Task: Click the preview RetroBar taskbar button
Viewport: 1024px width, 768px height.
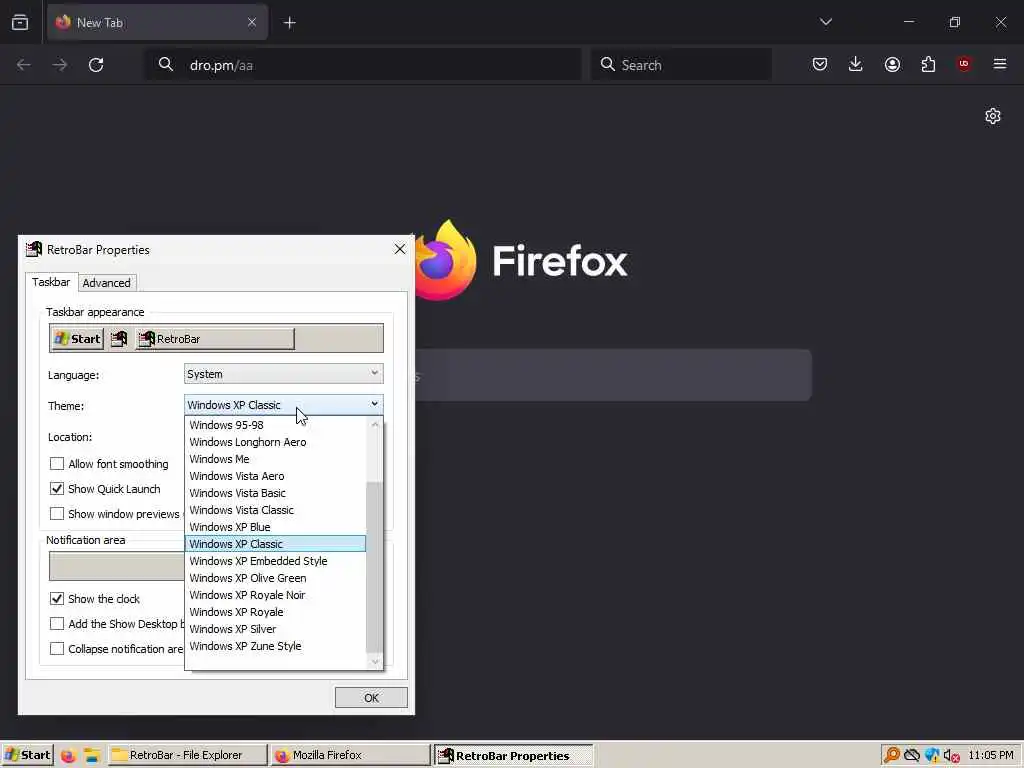Action: point(215,339)
